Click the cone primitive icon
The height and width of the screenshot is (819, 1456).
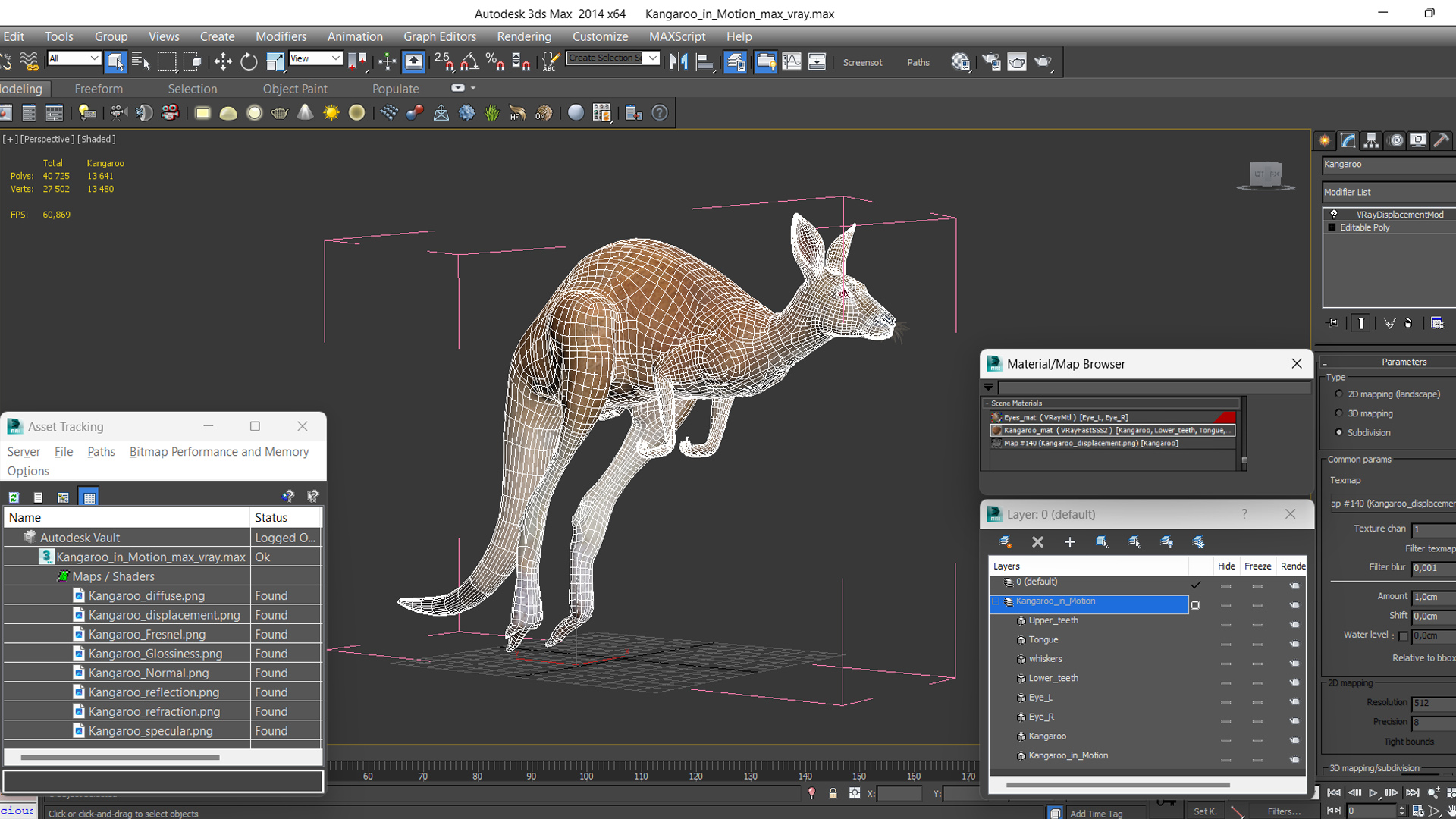(305, 113)
